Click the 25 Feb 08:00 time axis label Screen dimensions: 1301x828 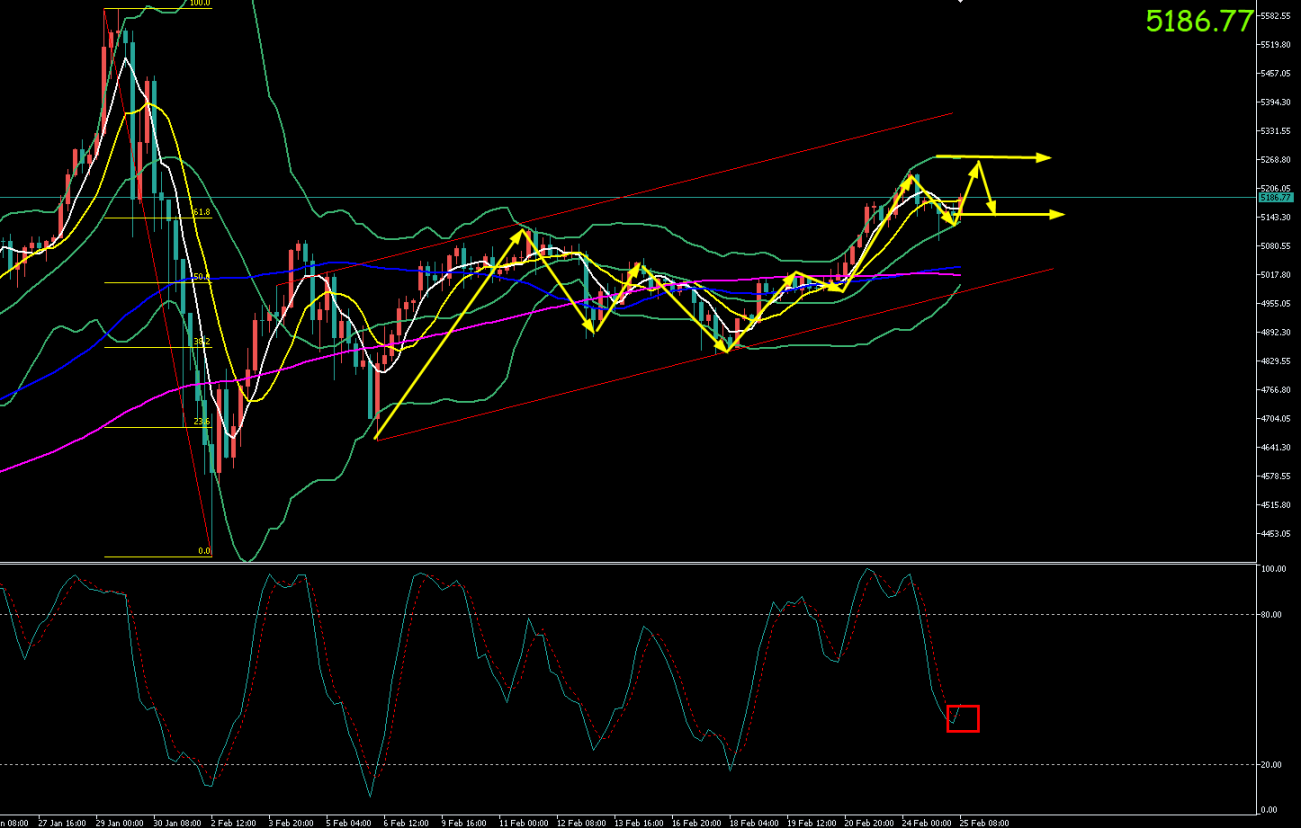984,823
